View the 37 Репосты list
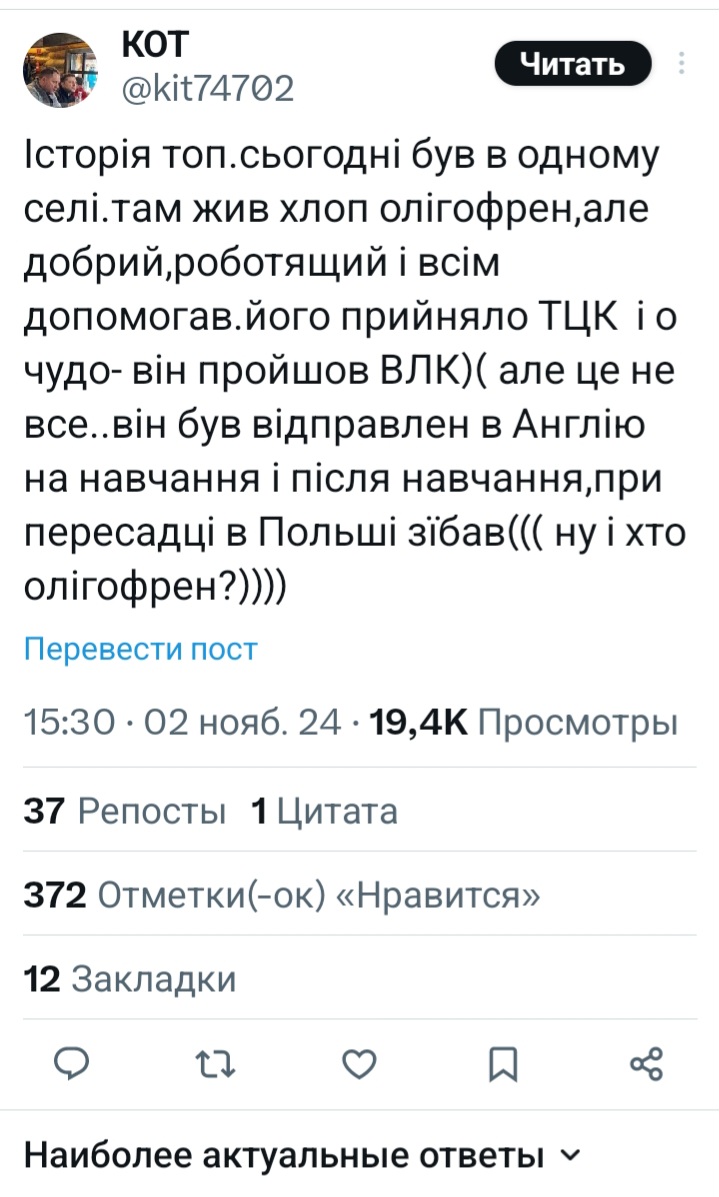 (124, 811)
